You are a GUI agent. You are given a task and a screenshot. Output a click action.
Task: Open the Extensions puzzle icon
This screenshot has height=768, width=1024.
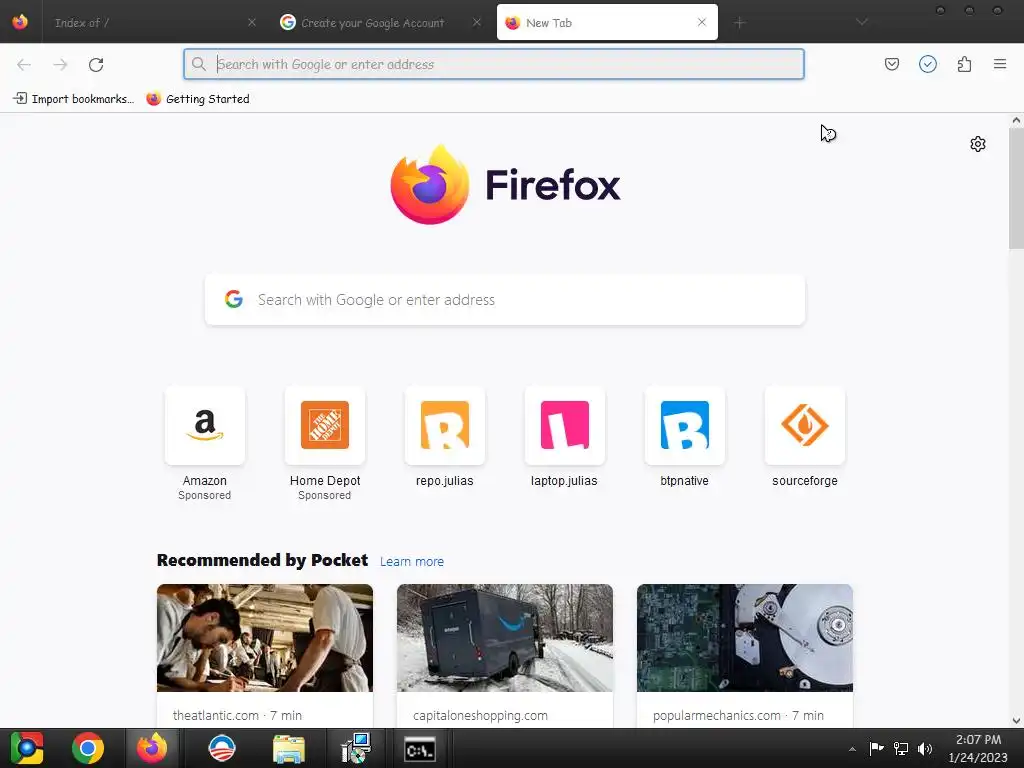964,64
